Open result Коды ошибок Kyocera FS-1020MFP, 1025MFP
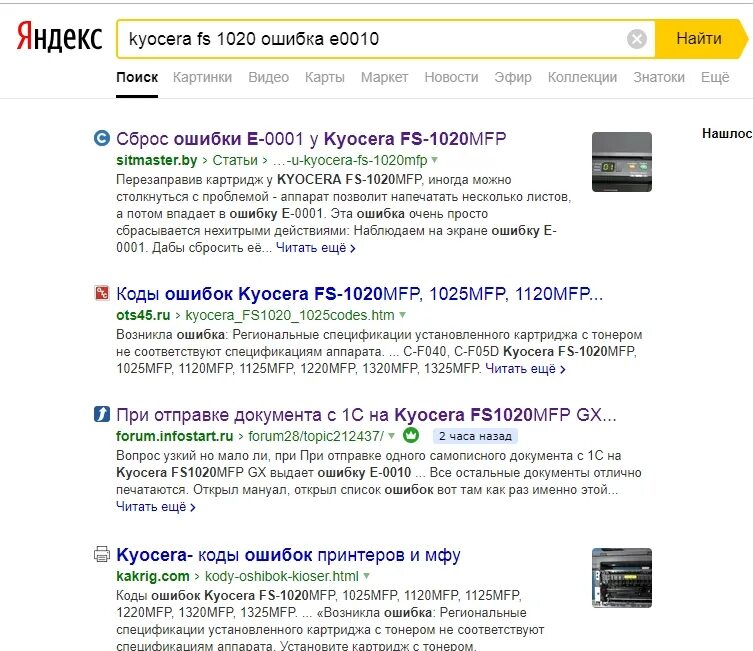The image size is (753, 651). point(360,294)
